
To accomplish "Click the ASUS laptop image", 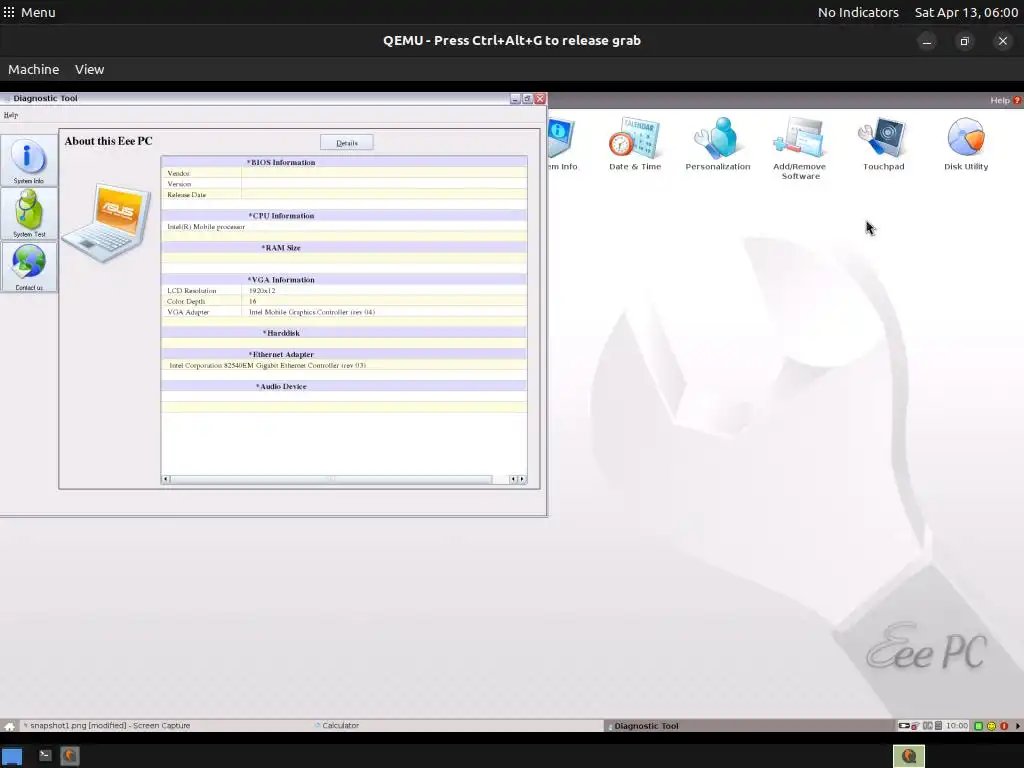I will click(106, 223).
